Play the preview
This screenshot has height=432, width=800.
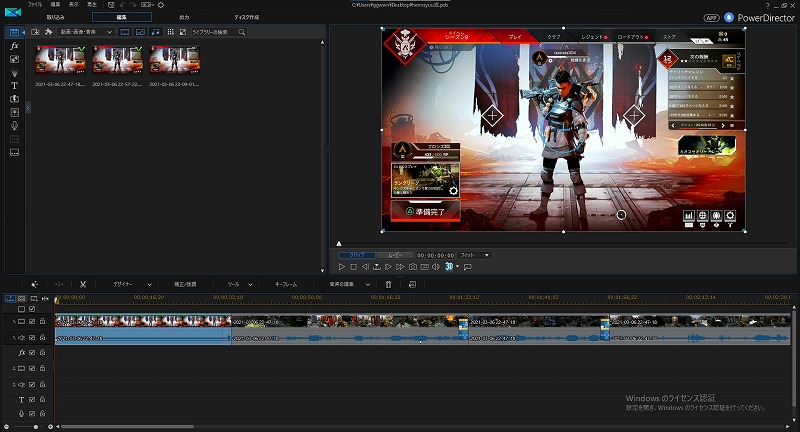341,267
